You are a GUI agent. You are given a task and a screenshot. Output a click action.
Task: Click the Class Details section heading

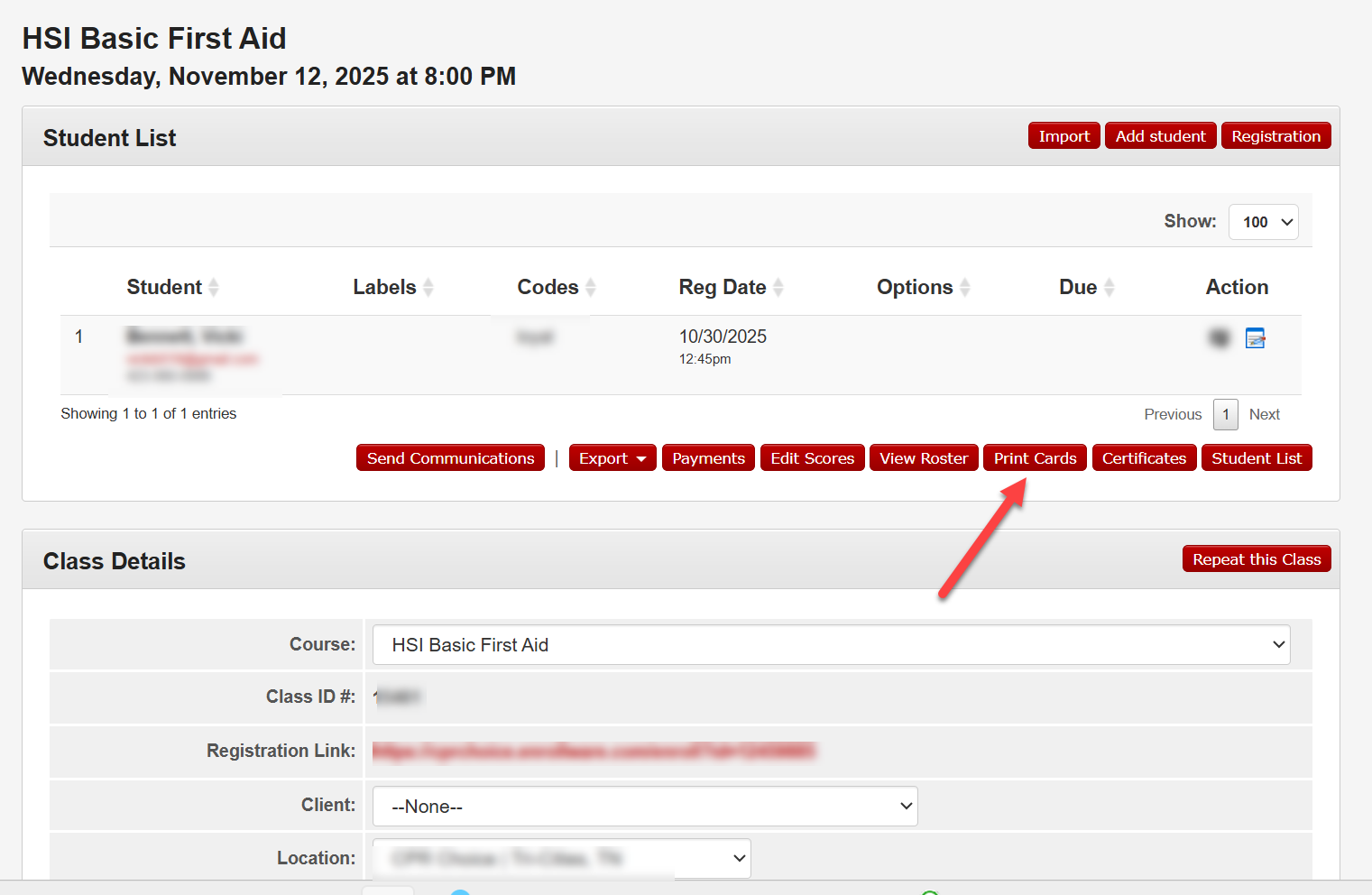click(x=115, y=561)
